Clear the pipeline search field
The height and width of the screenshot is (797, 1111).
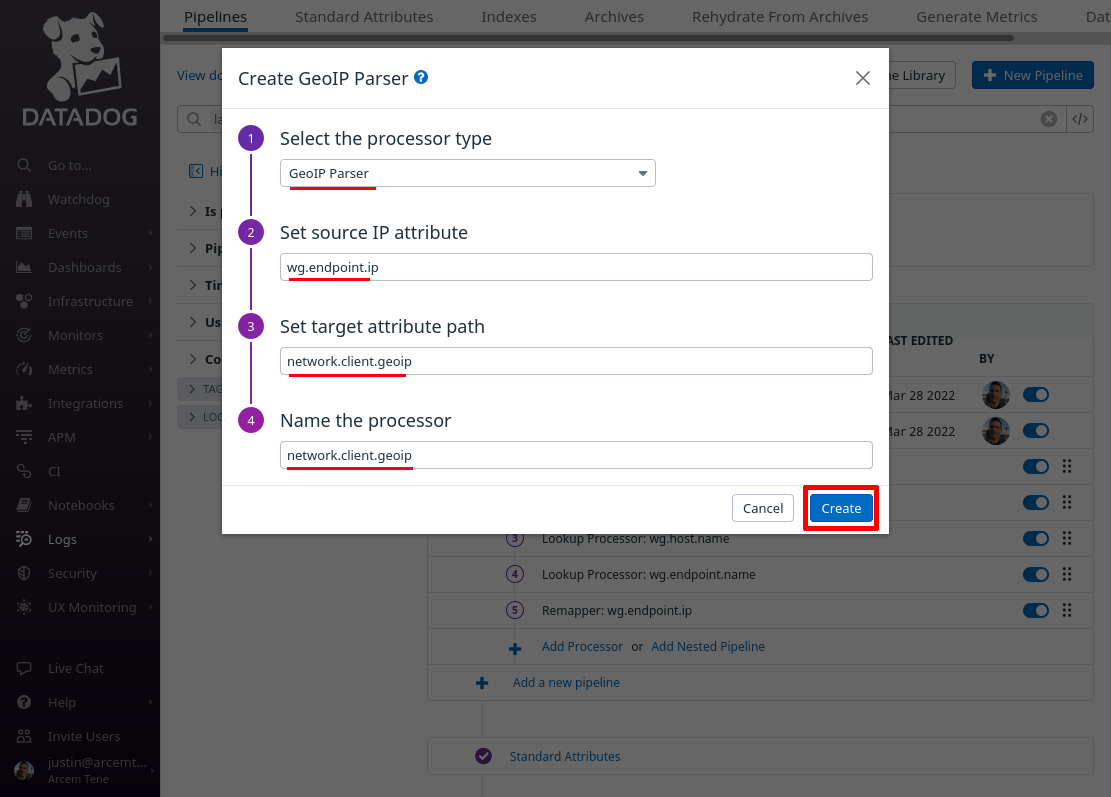point(1049,119)
